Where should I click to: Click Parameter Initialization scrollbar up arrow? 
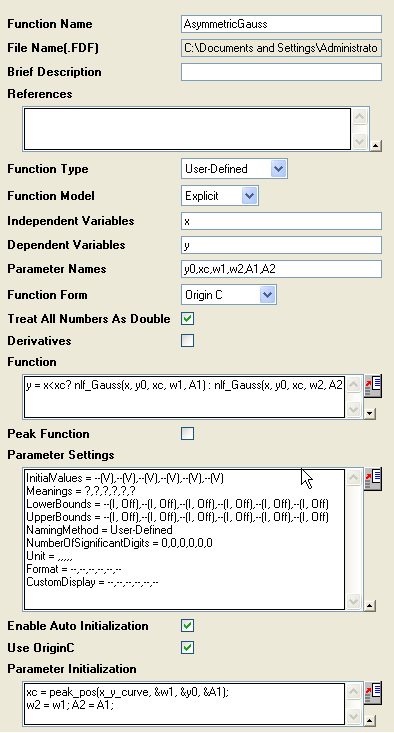click(x=354, y=691)
